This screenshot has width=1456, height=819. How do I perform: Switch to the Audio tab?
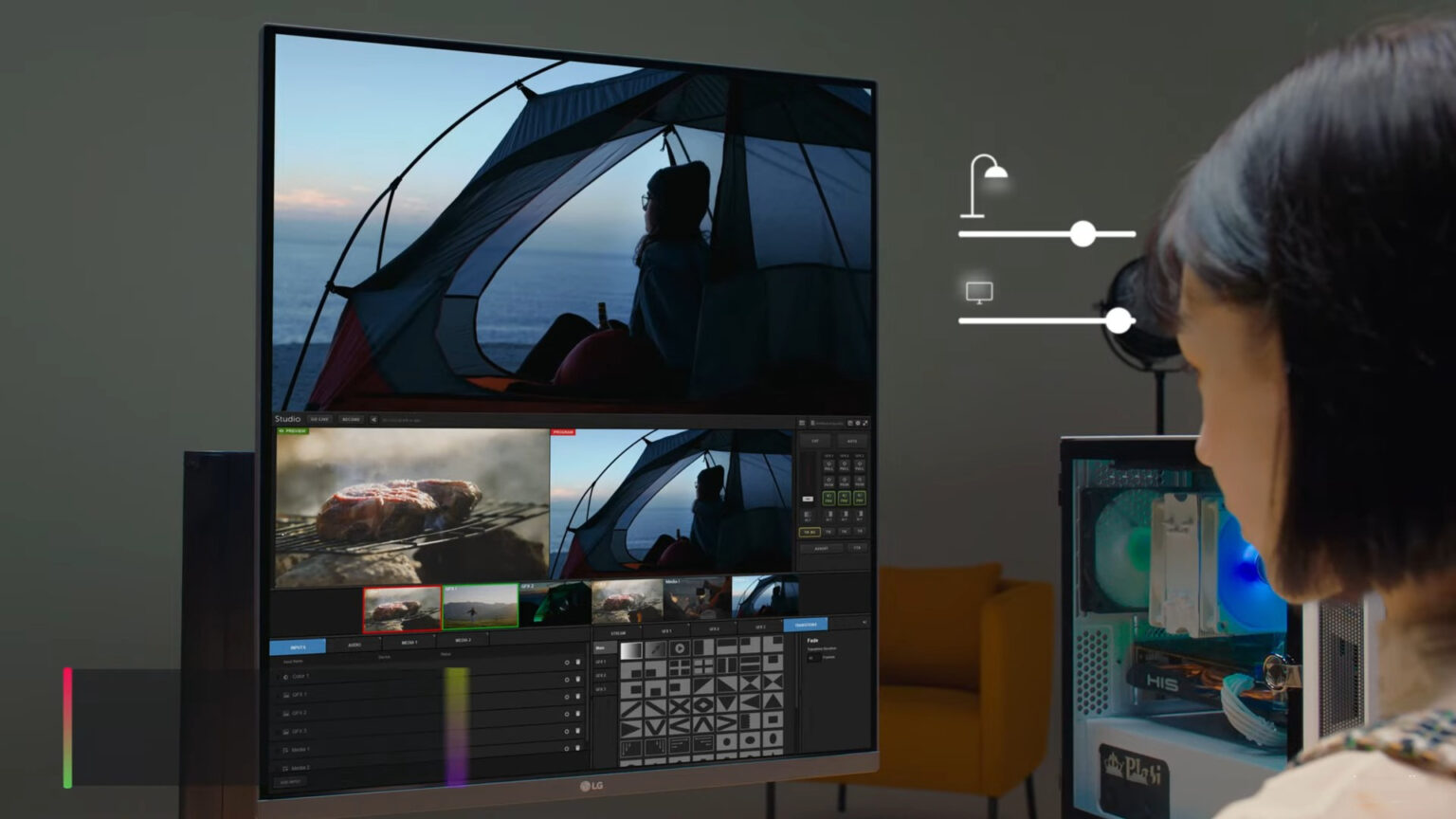354,645
